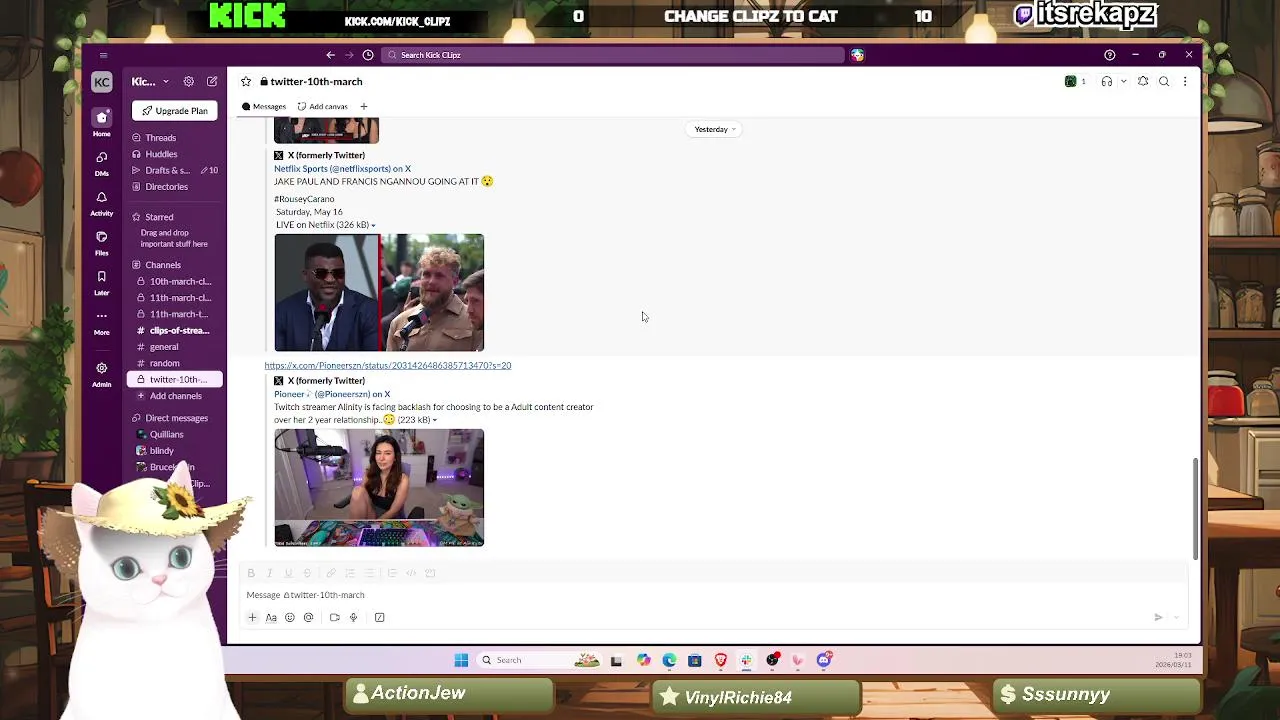Open the x.com Pioneerszn status link
Screen dimensions: 1280x720
387,366
